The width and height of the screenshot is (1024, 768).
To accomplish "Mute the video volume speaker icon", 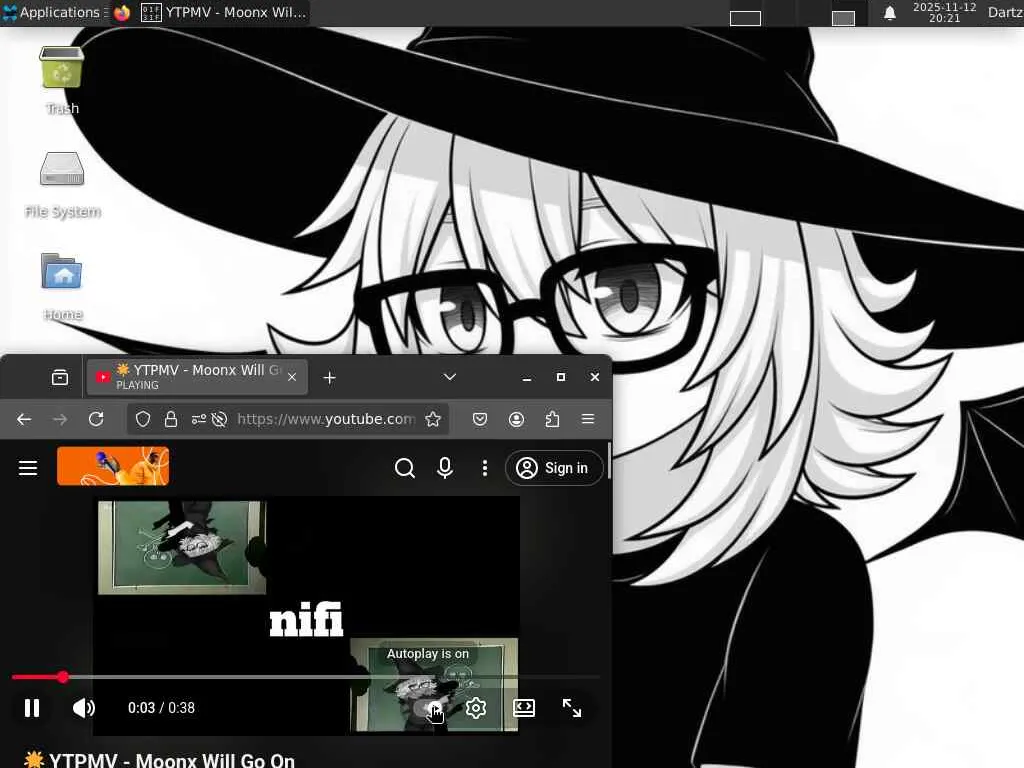I will pyautogui.click(x=84, y=708).
